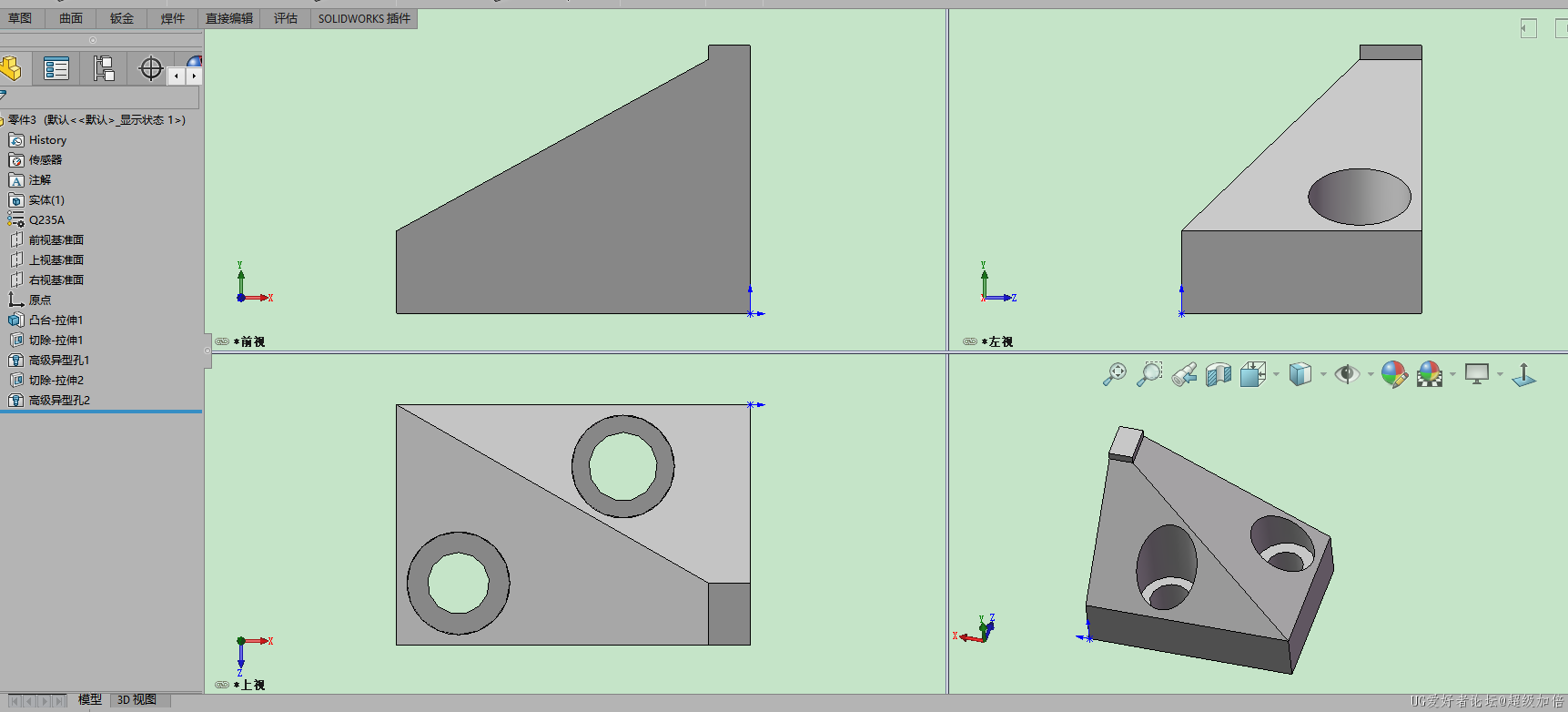Click the feature tree filter funnel icon

click(x=4, y=96)
